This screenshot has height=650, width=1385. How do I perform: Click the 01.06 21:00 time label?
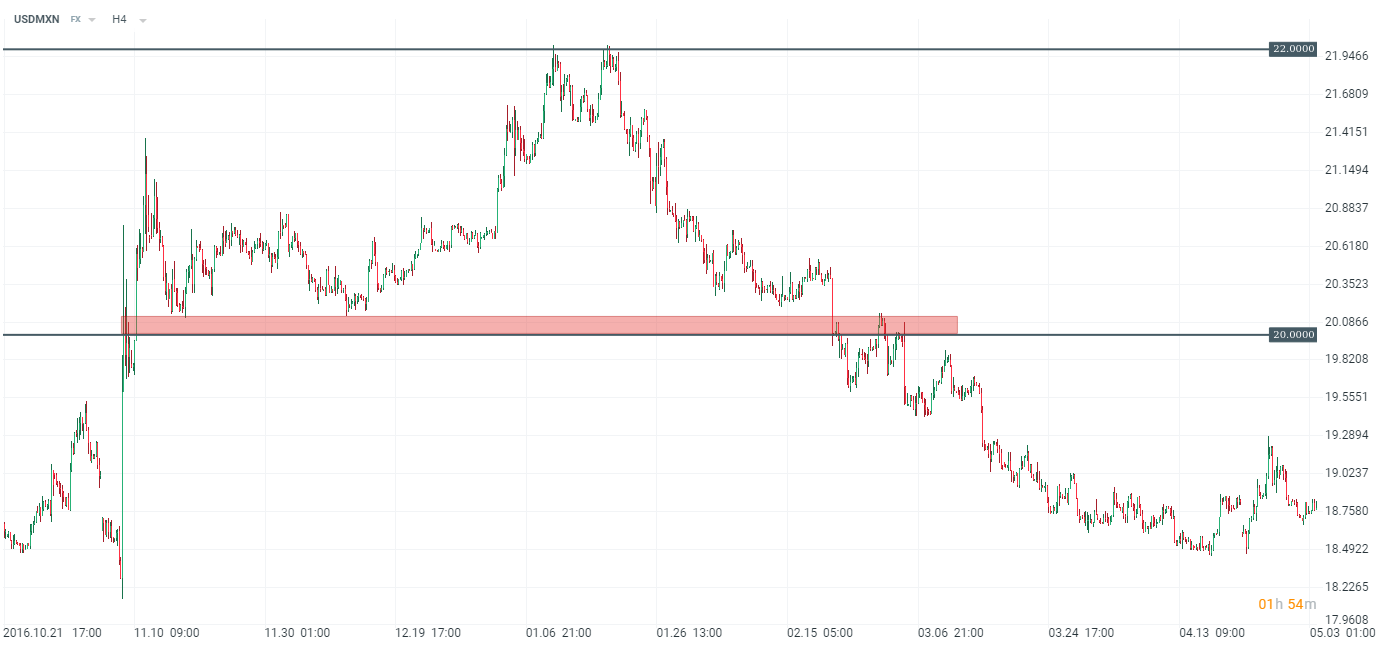[x=558, y=633]
